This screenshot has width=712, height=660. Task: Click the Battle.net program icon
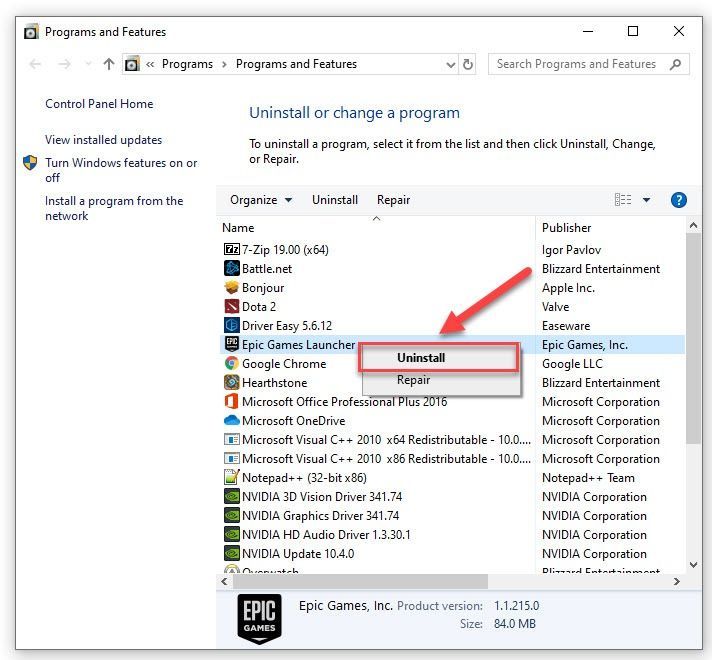pos(232,268)
